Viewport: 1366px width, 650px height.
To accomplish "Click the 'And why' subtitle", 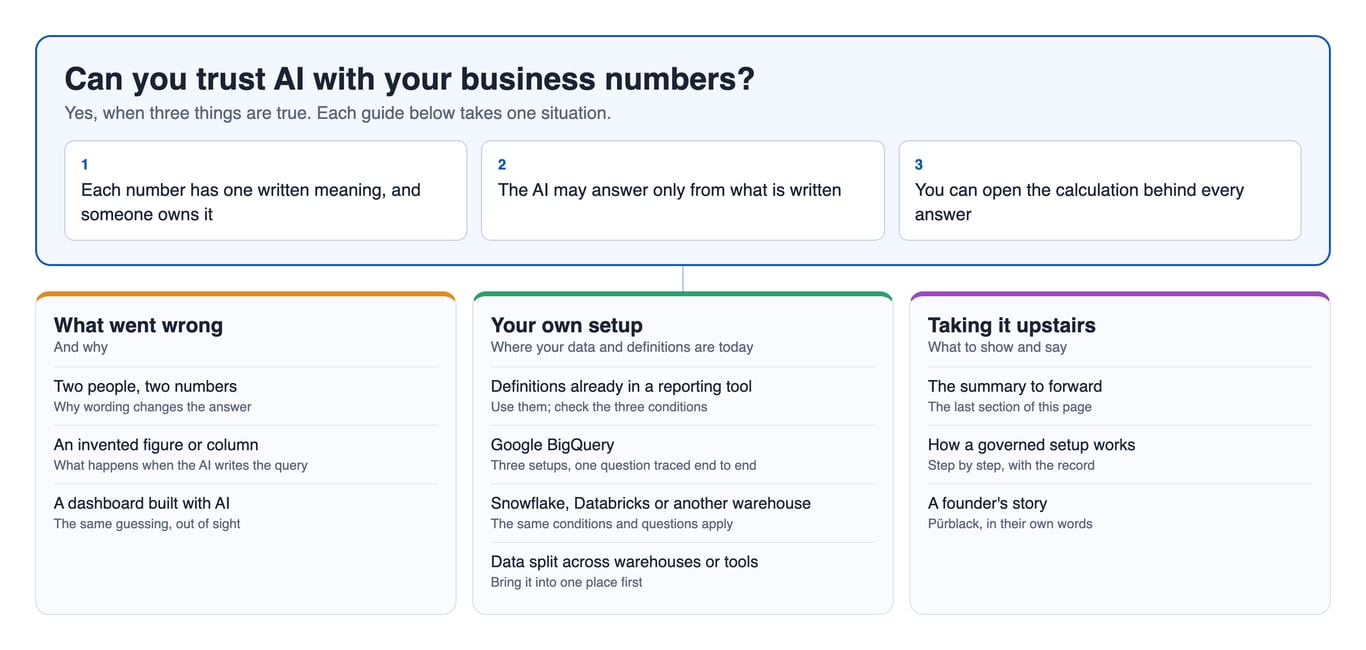I will [80, 347].
